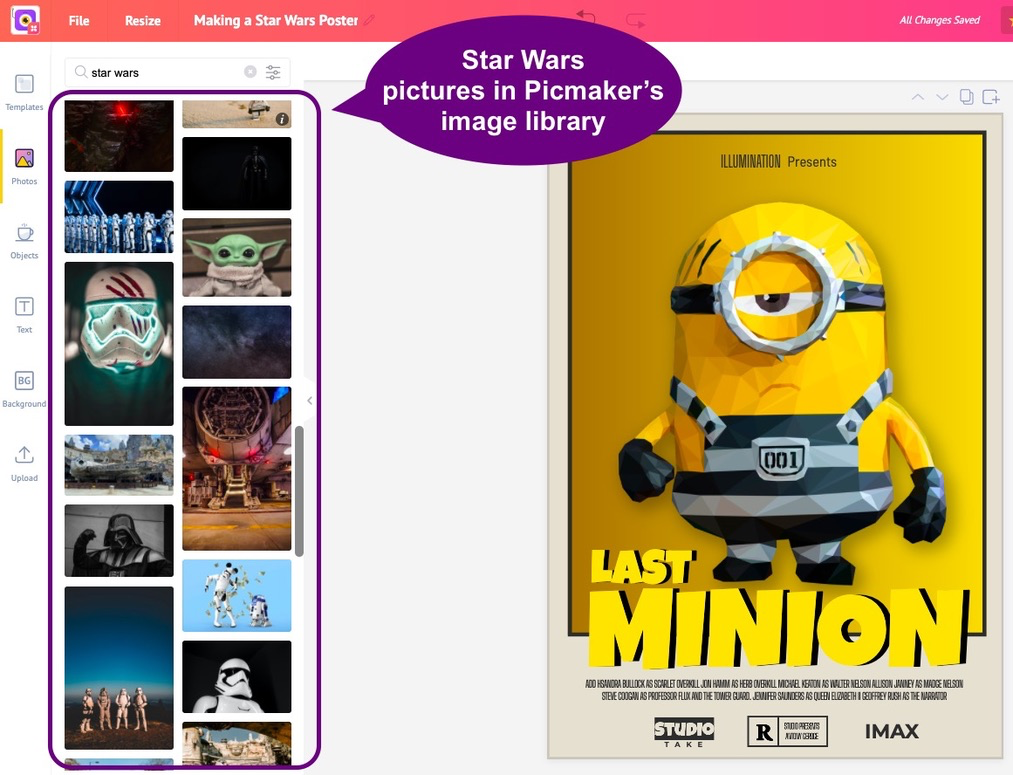Select the neon scratched stormtrooper helmet photo

click(119, 344)
